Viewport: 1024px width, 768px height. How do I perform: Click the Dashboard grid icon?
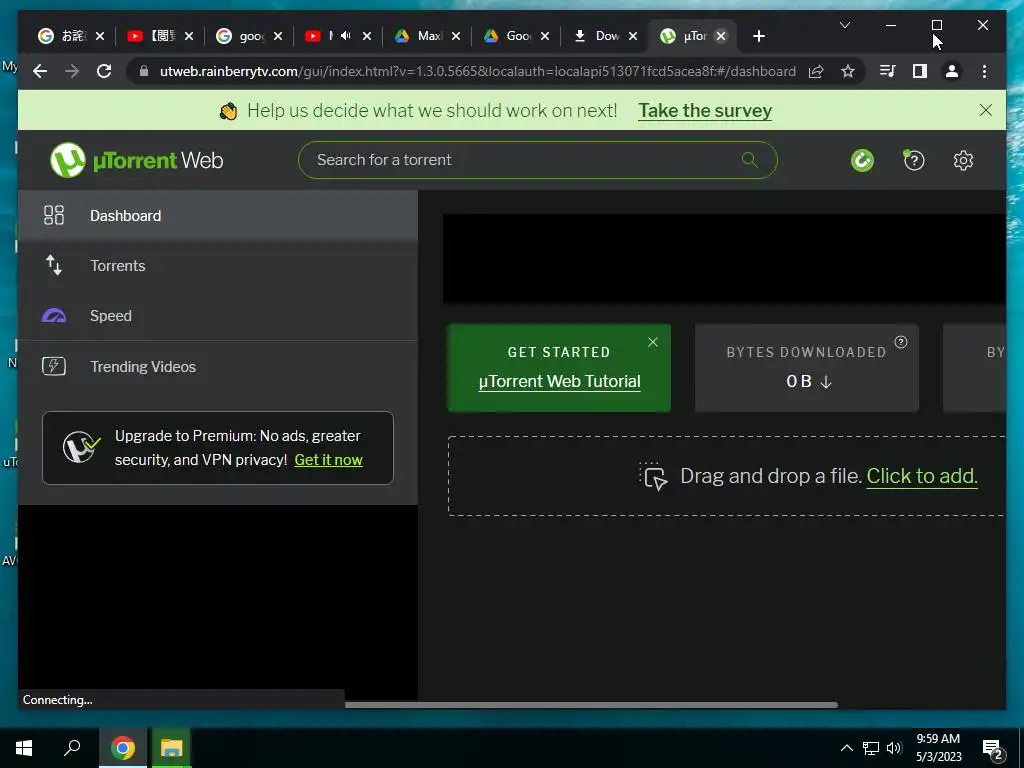54,215
